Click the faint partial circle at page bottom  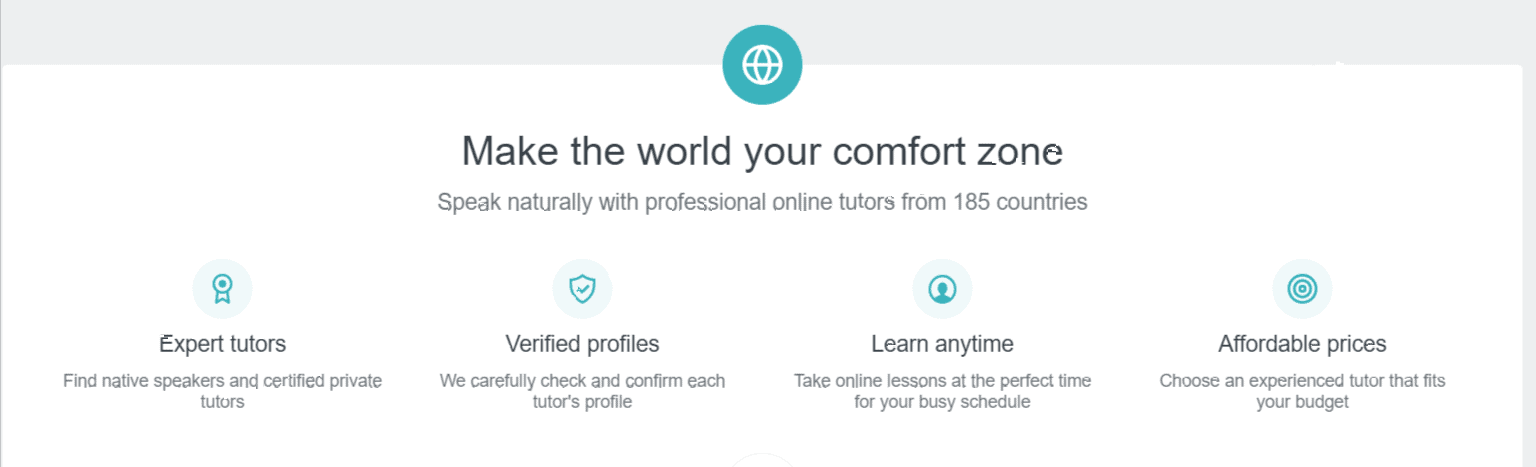click(x=762, y=461)
